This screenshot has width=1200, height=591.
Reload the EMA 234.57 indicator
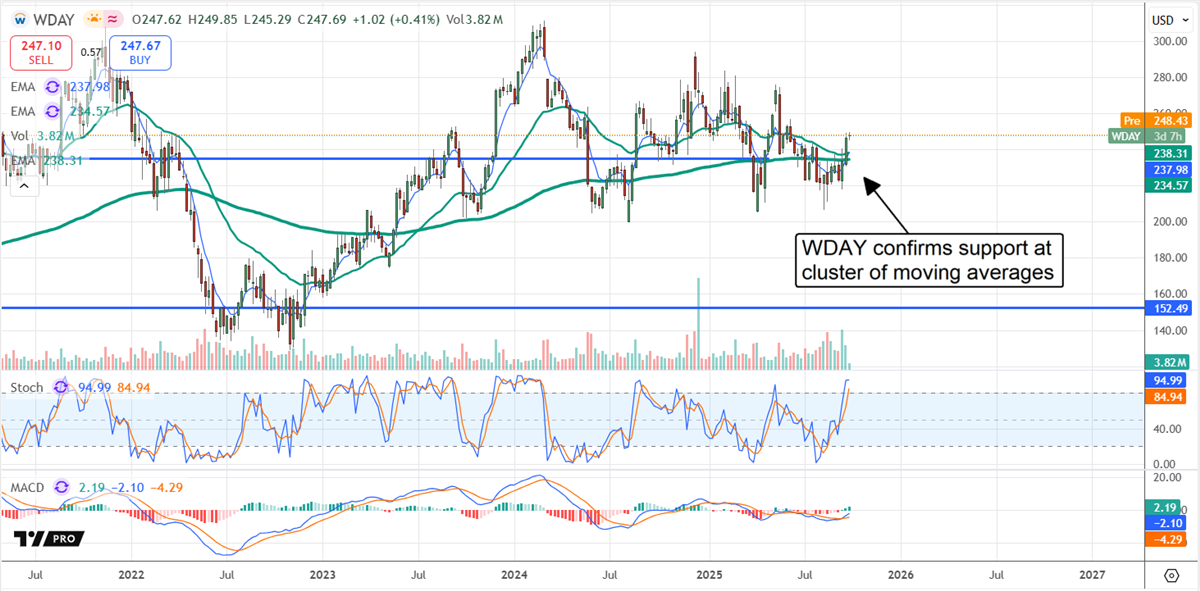(51, 112)
